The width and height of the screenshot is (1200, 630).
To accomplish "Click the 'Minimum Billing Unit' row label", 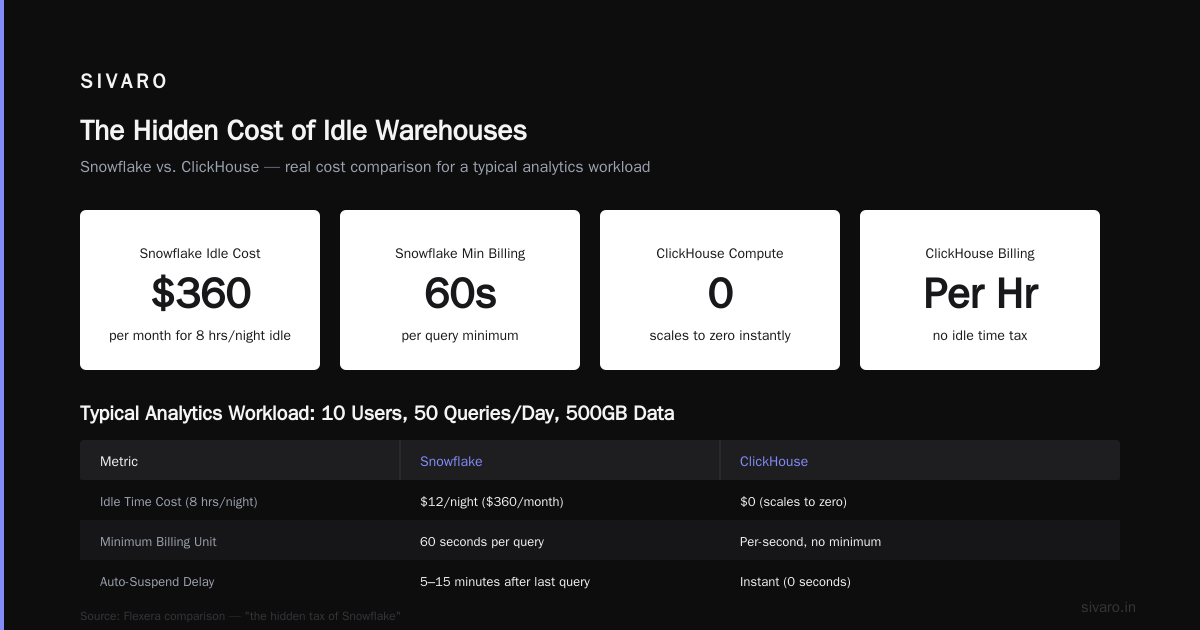I will (158, 542).
